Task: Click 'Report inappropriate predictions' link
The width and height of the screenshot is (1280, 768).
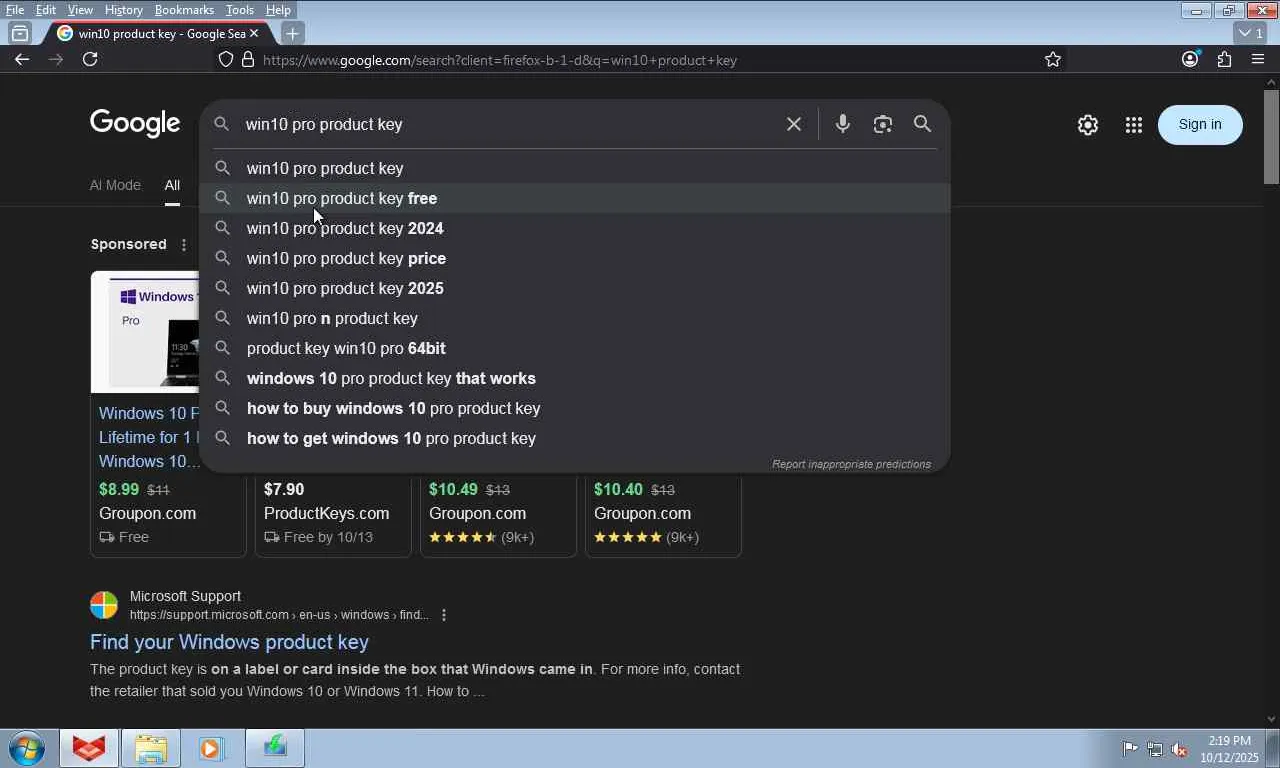Action: [x=851, y=464]
